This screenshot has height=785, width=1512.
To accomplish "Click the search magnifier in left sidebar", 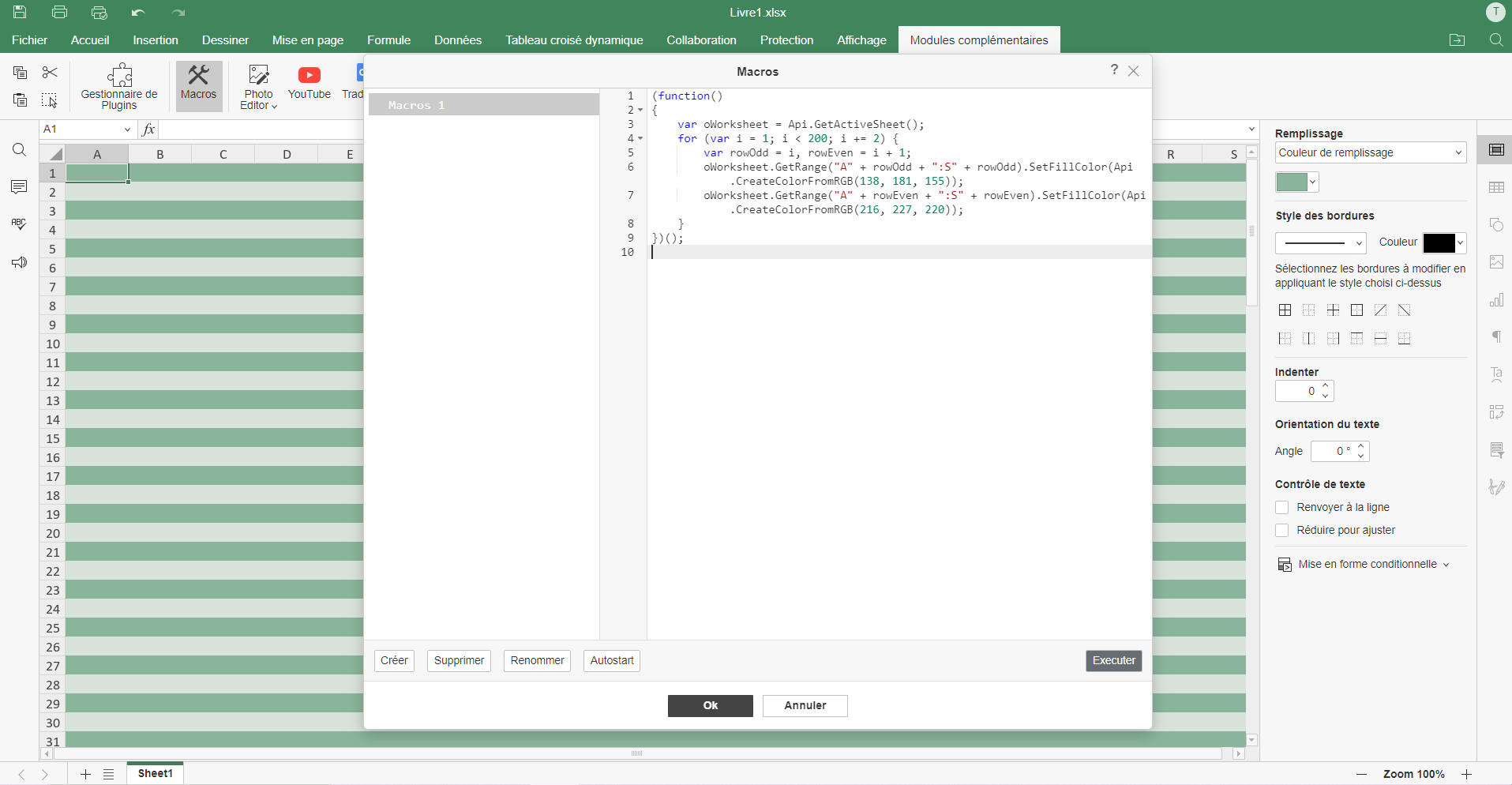I will 19,150.
